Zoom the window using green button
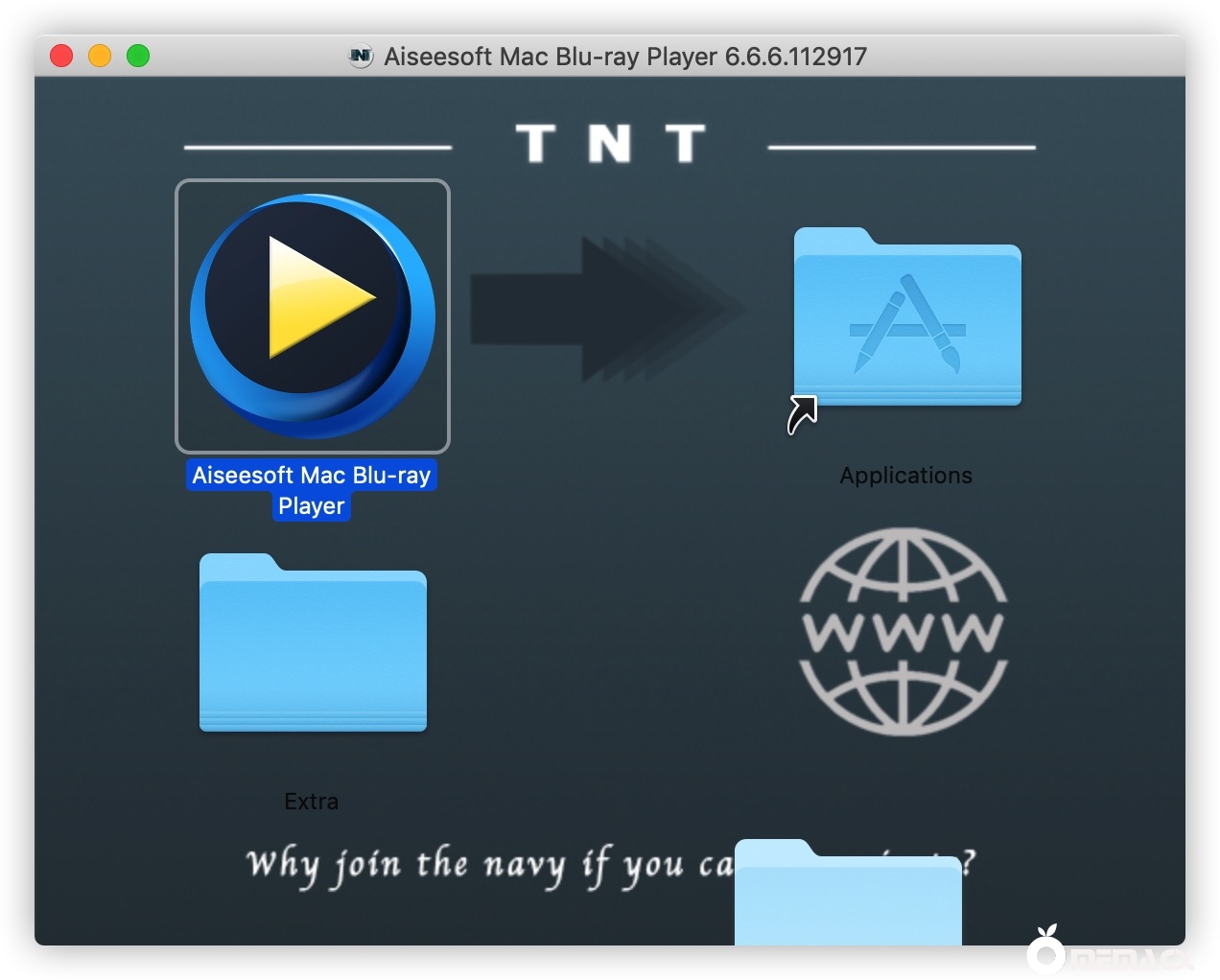 click(138, 57)
